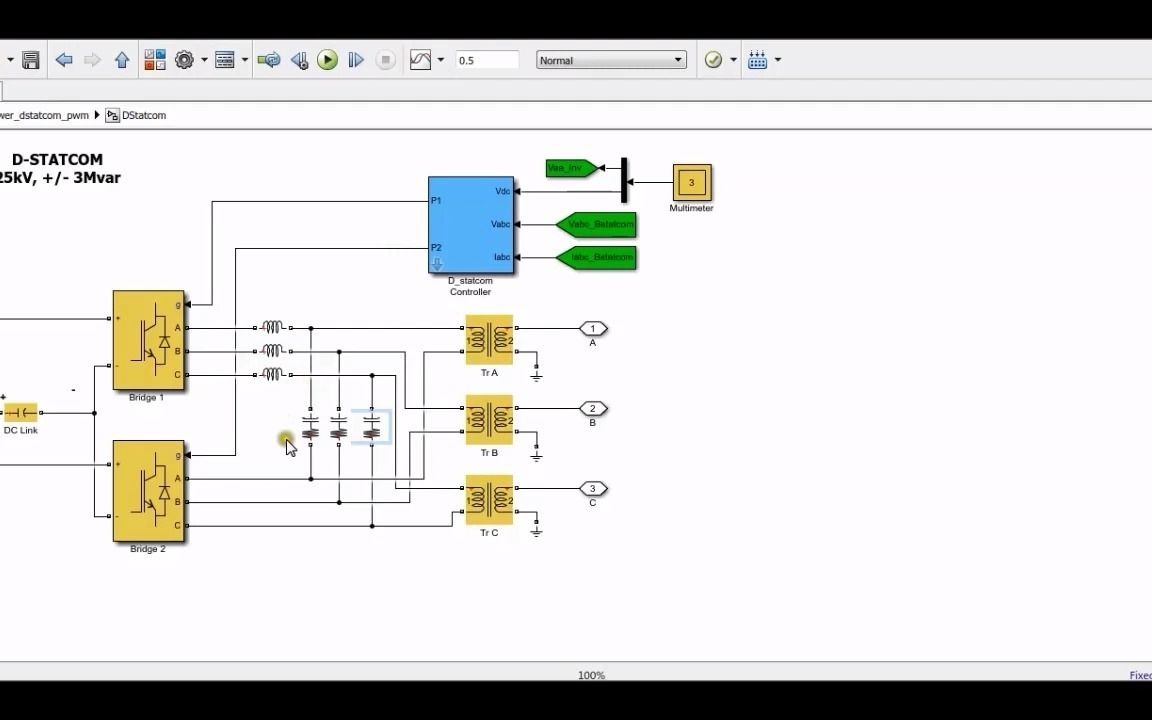Image resolution: width=1152 pixels, height=720 pixels.
Task: Expand arrow next to Model Advisor checkmark
Action: coord(733,60)
